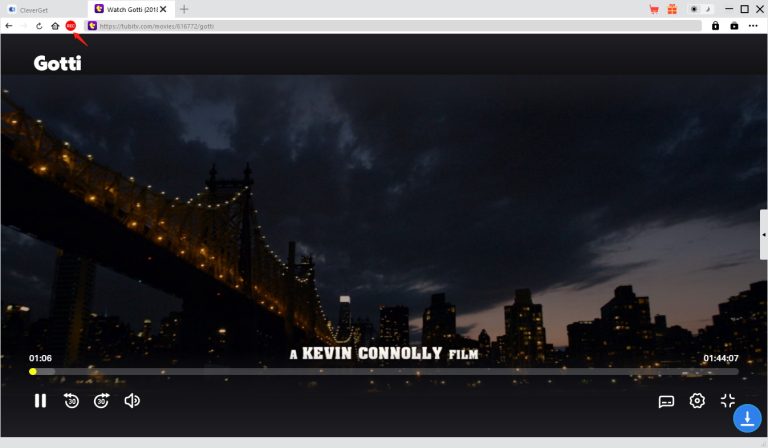Go back to previous page
This screenshot has height=448, width=768.
click(9, 26)
